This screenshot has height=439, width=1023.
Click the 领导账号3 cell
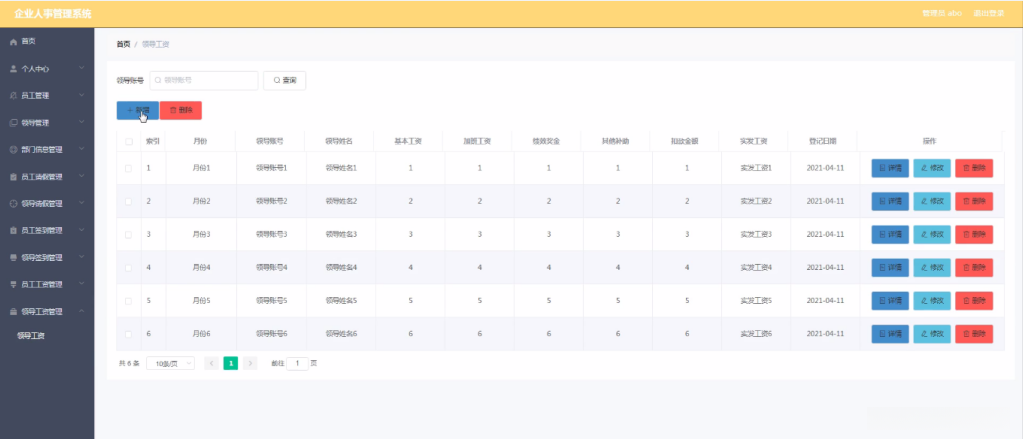pos(271,234)
